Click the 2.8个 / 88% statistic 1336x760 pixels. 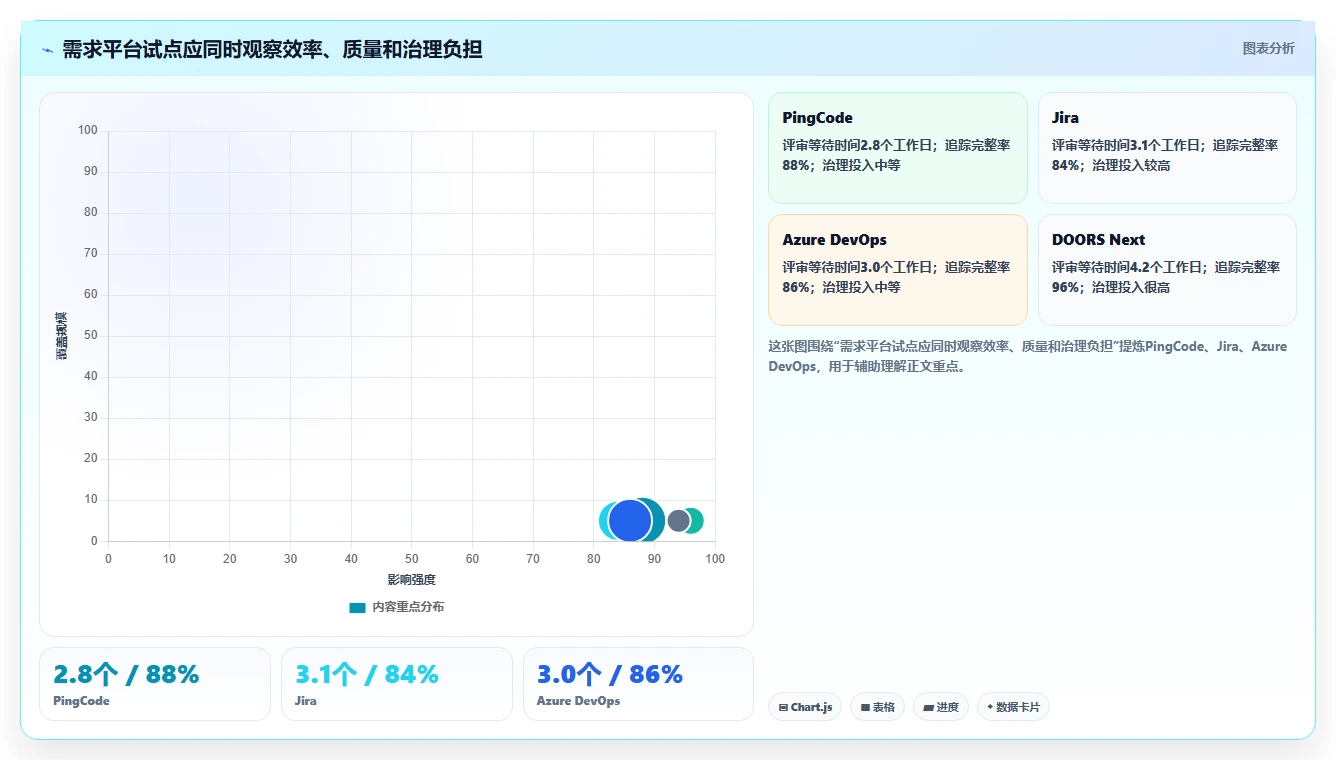coord(126,675)
